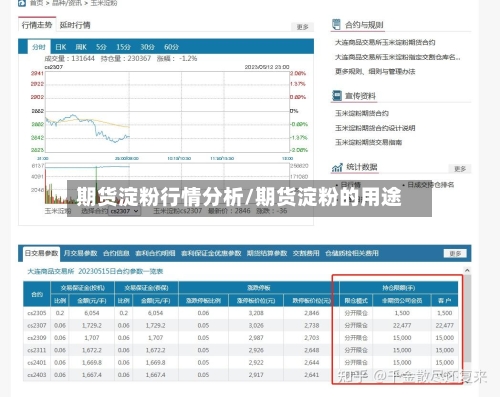Click the 涨幅 -1.2% text
Image resolution: width=500 pixels, height=397 pixels.
pyautogui.click(x=177, y=59)
